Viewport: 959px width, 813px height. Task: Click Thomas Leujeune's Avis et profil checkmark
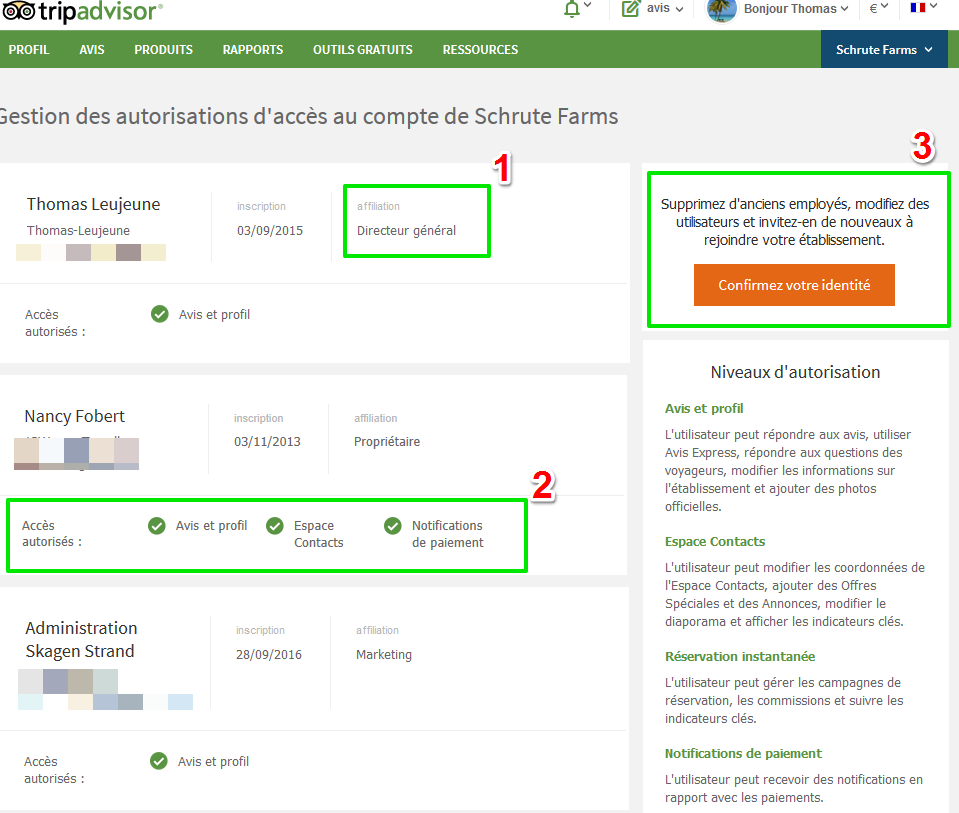click(x=160, y=314)
